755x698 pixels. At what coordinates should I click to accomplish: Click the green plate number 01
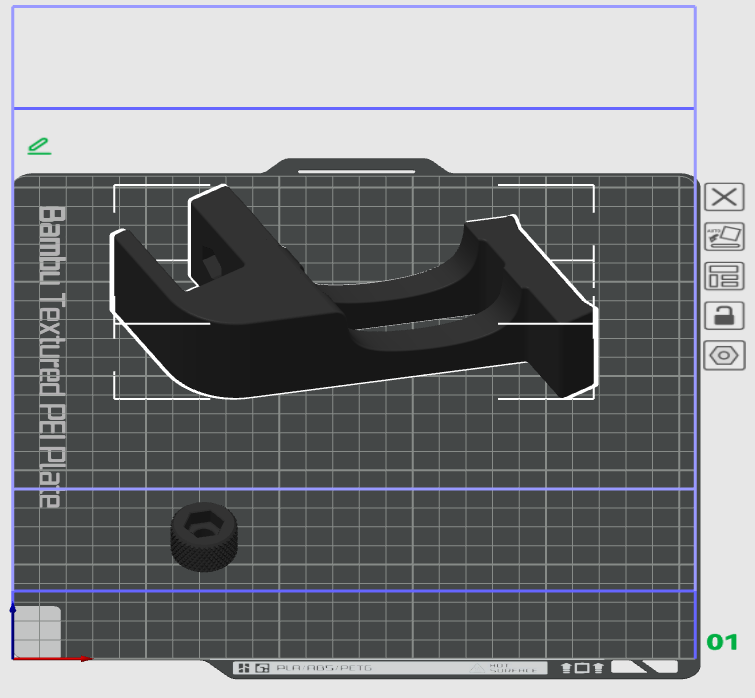pos(722,642)
